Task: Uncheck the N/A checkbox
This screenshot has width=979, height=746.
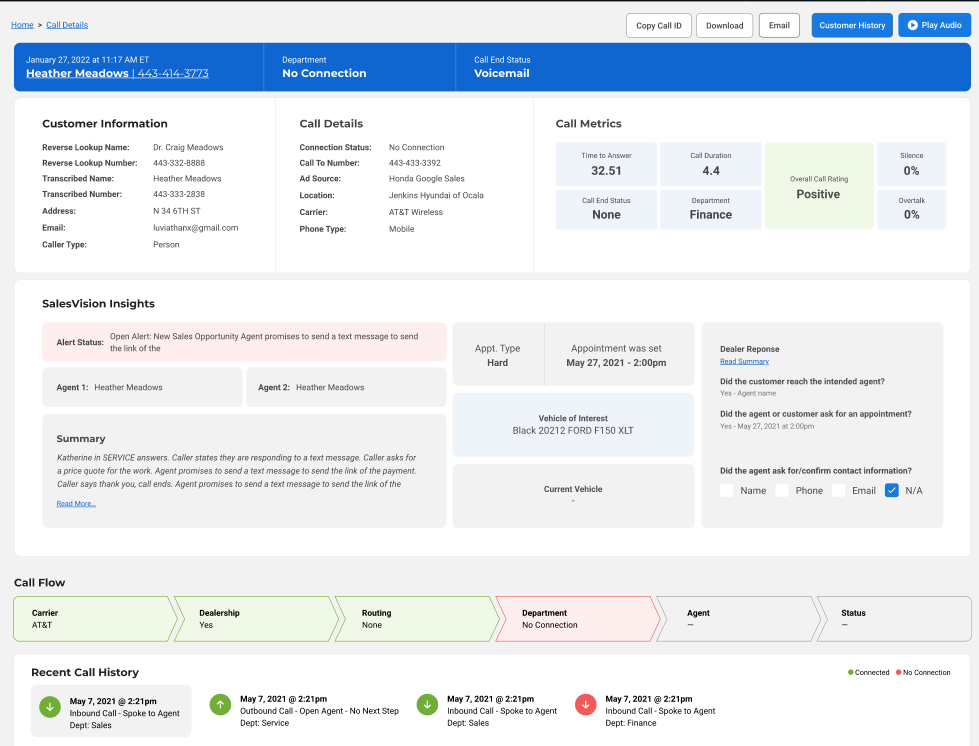Action: point(892,490)
